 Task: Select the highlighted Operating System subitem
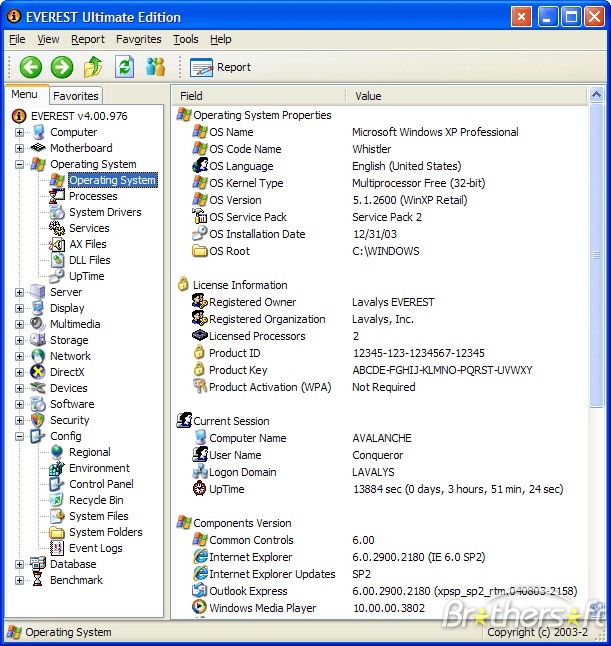coord(112,180)
